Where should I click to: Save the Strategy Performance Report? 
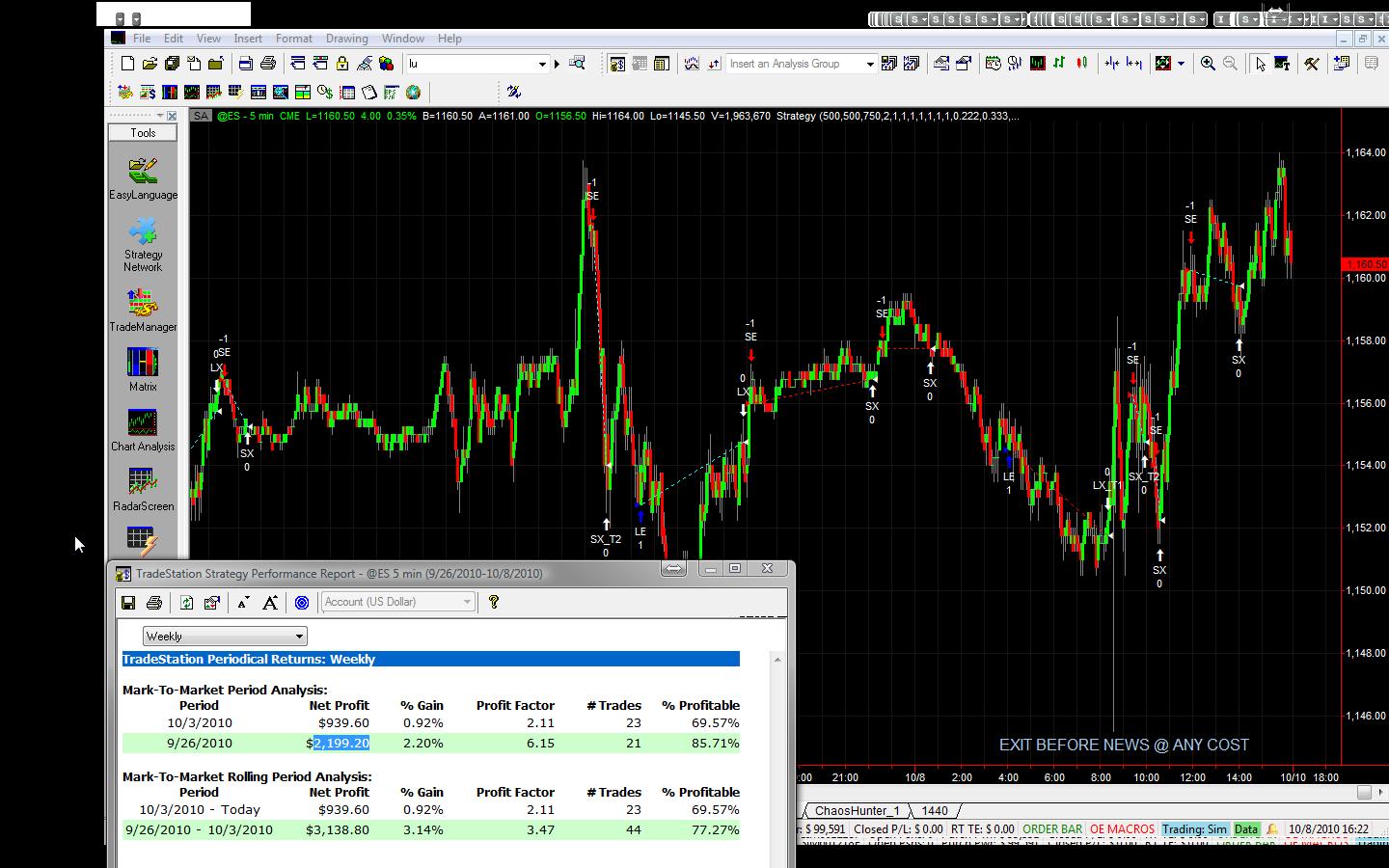[x=128, y=602]
